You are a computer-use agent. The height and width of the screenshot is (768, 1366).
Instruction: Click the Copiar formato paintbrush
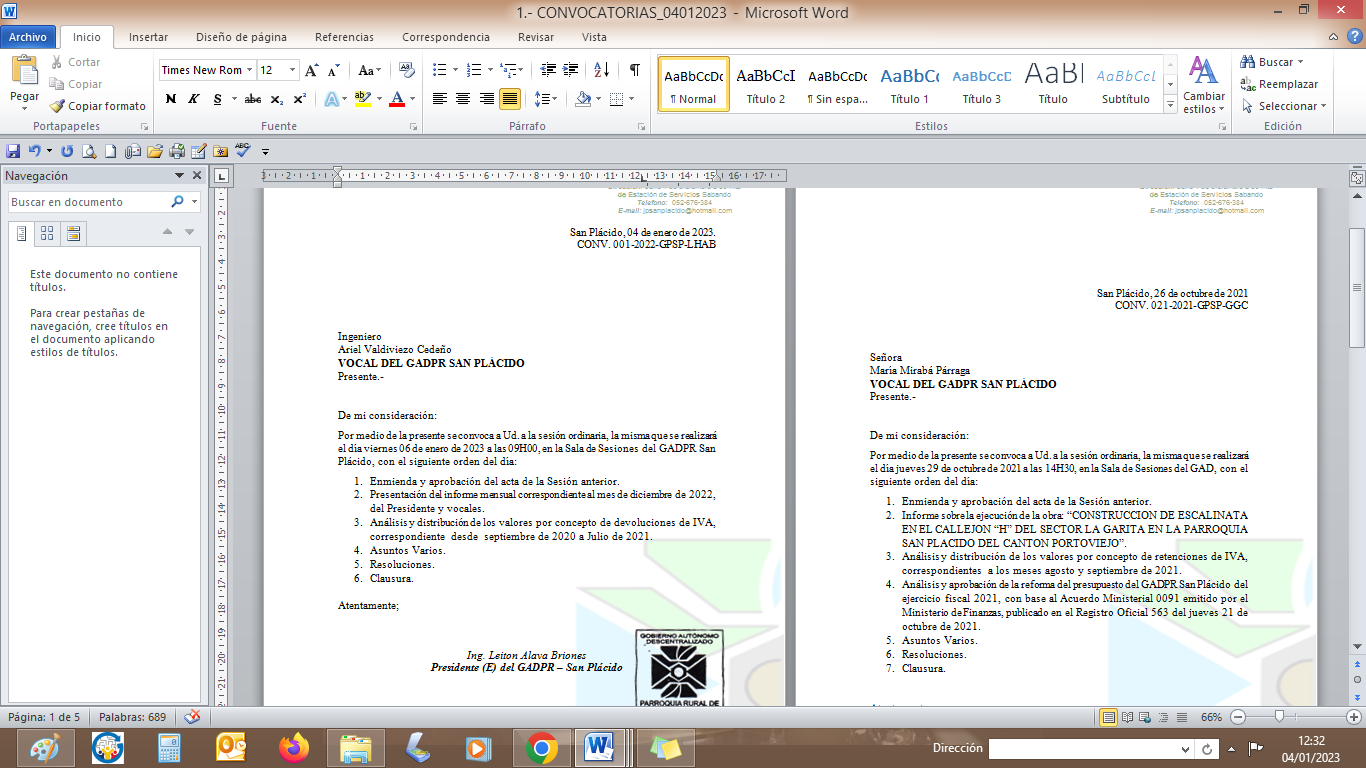point(98,106)
